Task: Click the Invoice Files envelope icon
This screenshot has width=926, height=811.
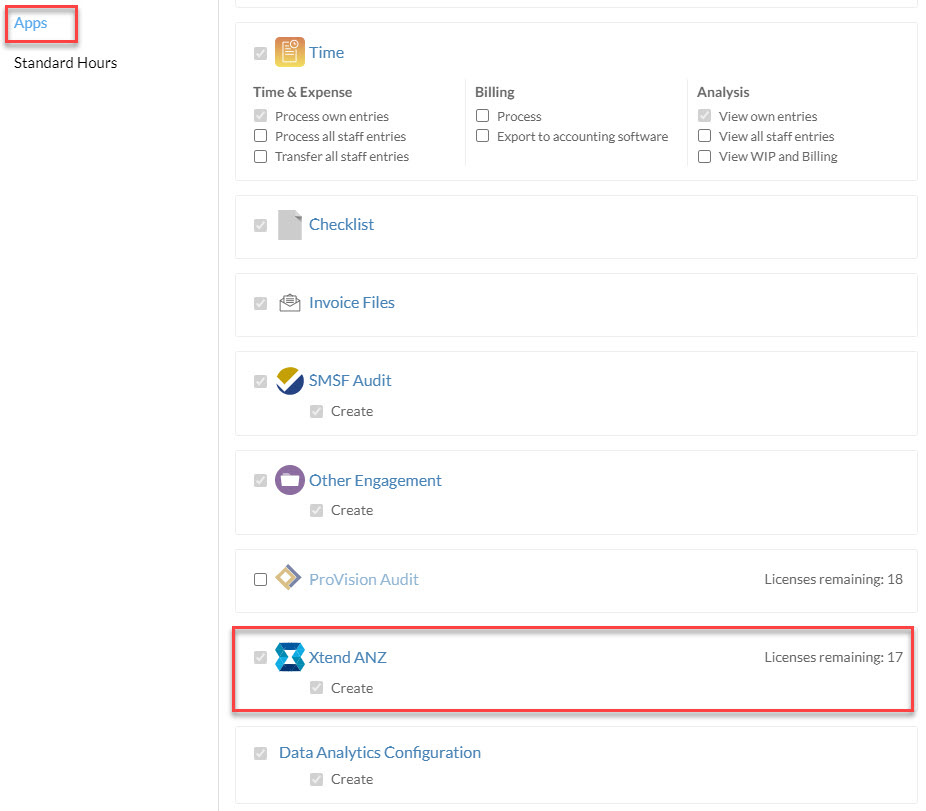Action: (289, 302)
